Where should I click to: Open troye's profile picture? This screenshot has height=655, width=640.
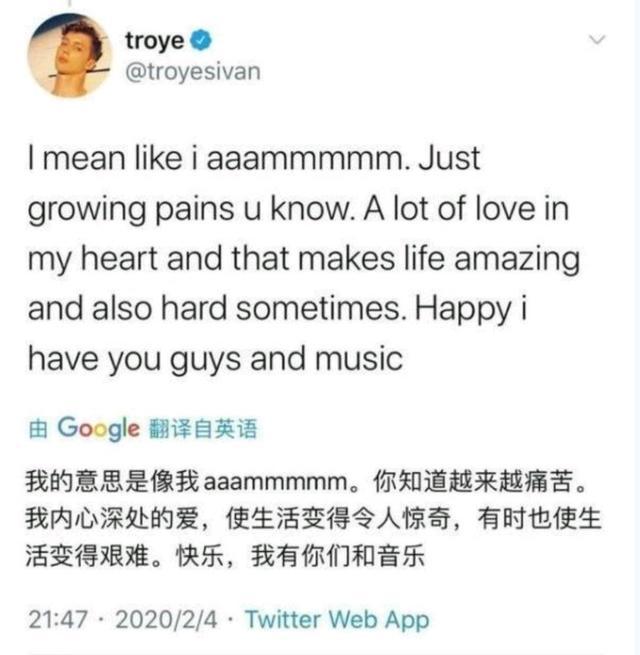[x=70, y=55]
